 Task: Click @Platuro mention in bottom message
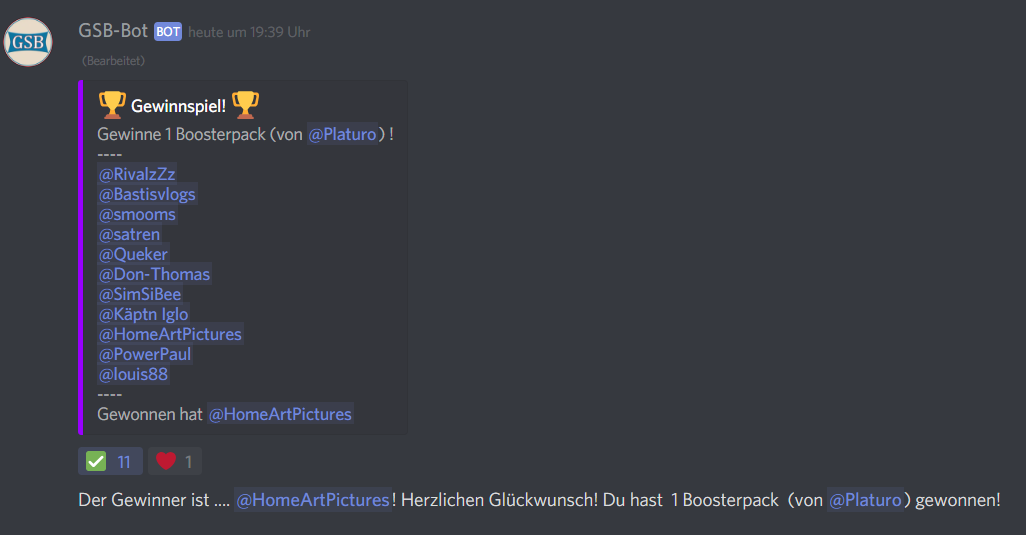[x=866, y=500]
